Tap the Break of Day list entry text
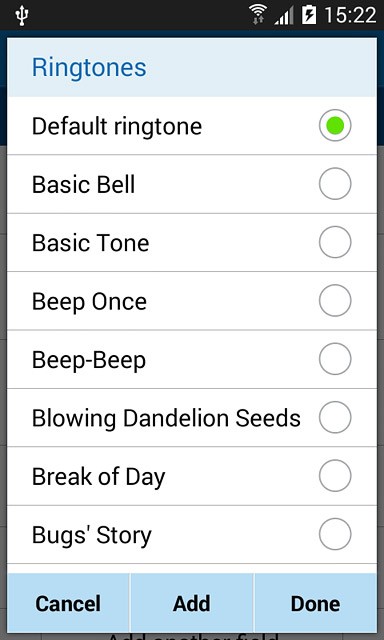Image resolution: width=384 pixels, height=640 pixels. (98, 477)
